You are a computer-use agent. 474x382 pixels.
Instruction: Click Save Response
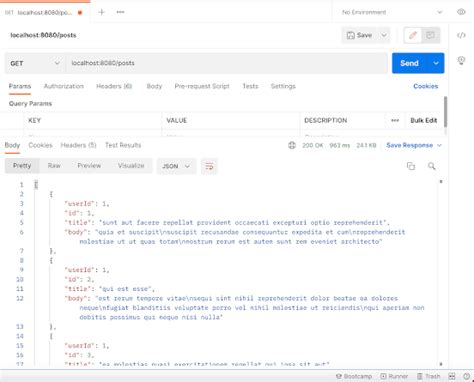[409, 145]
